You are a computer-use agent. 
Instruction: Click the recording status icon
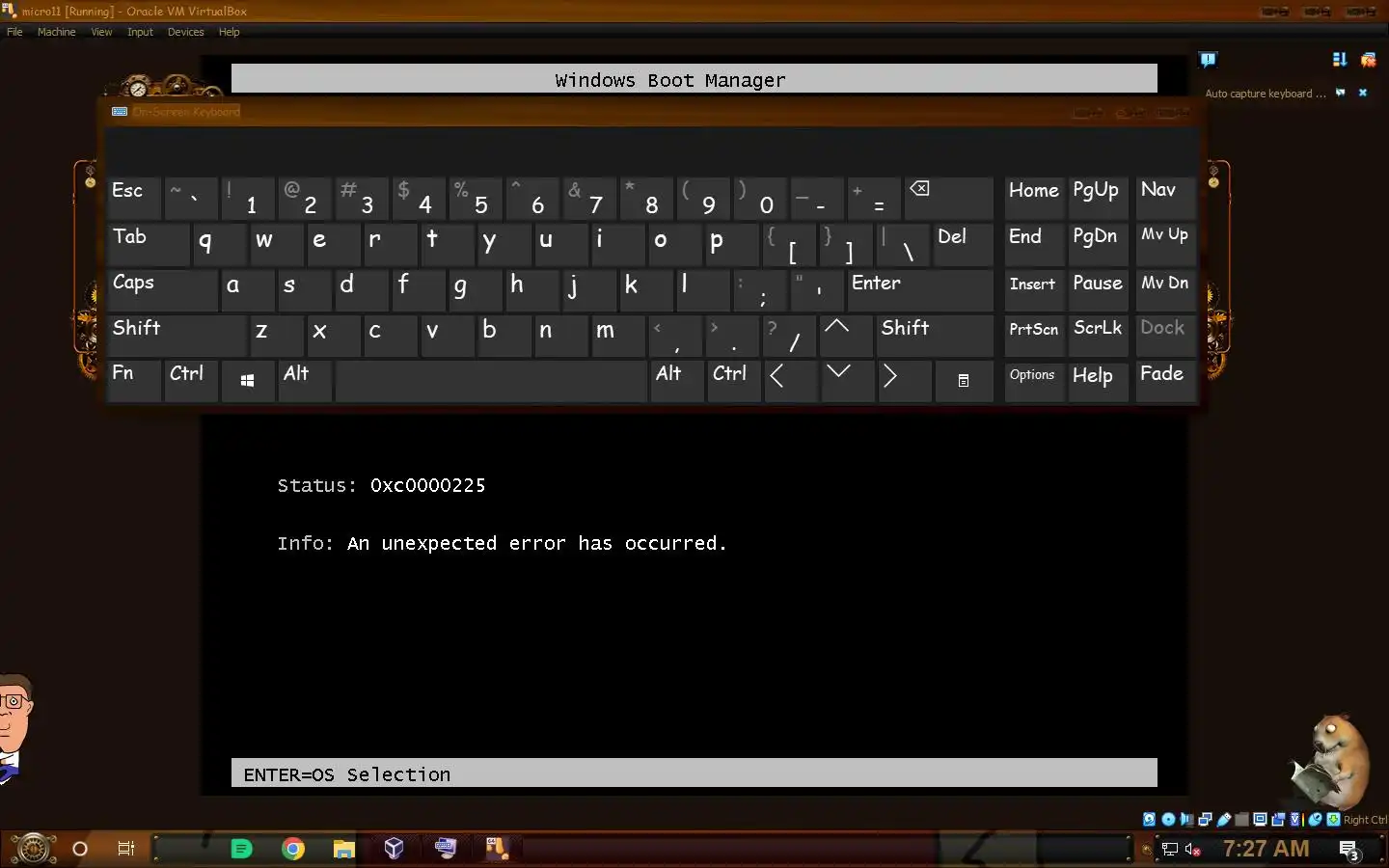tap(1278, 820)
